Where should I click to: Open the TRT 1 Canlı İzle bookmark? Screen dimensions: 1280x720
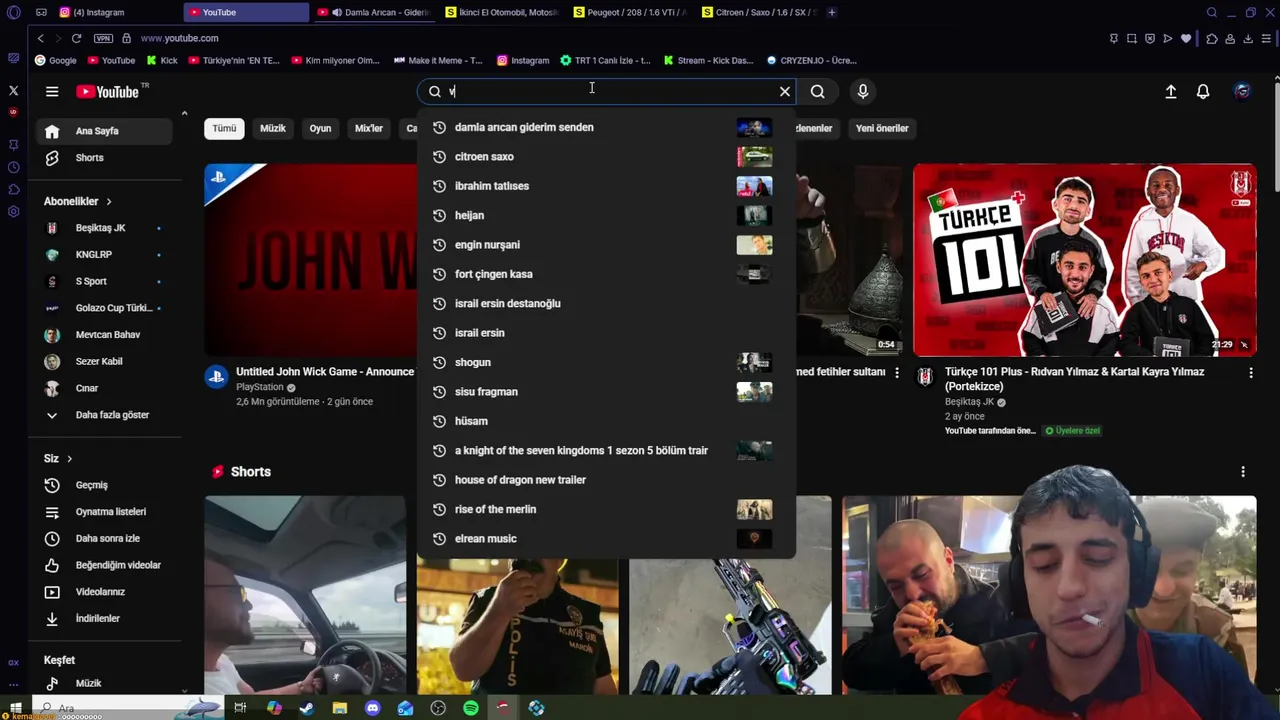click(605, 60)
